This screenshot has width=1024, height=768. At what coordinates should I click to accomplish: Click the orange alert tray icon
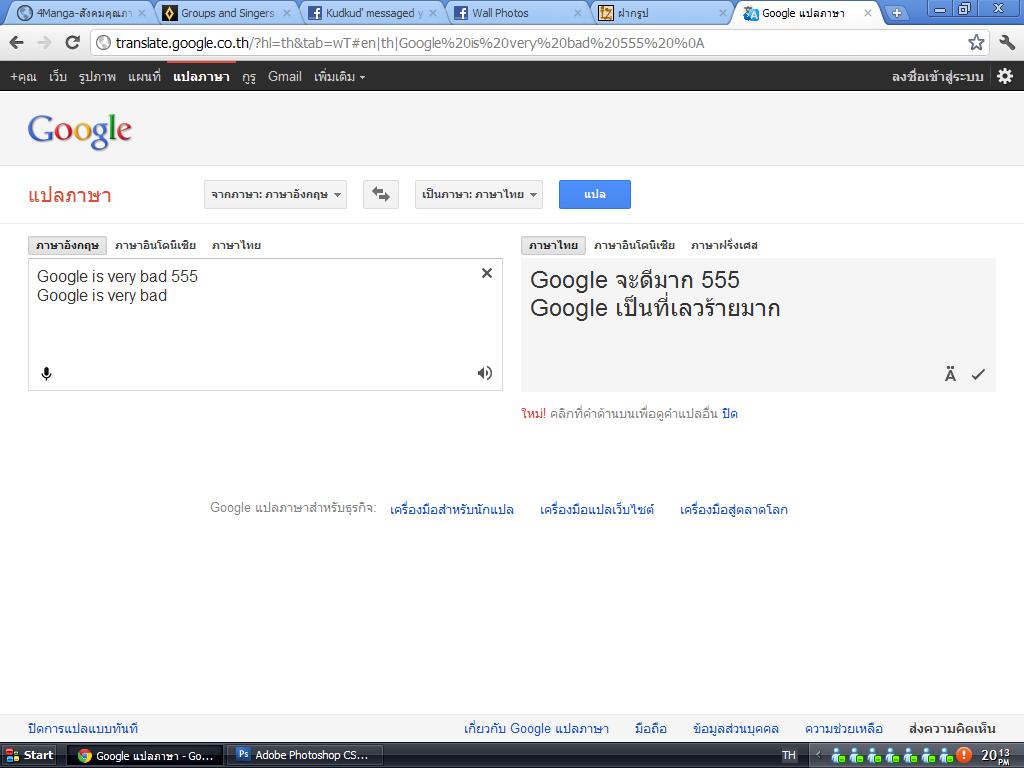(964, 755)
